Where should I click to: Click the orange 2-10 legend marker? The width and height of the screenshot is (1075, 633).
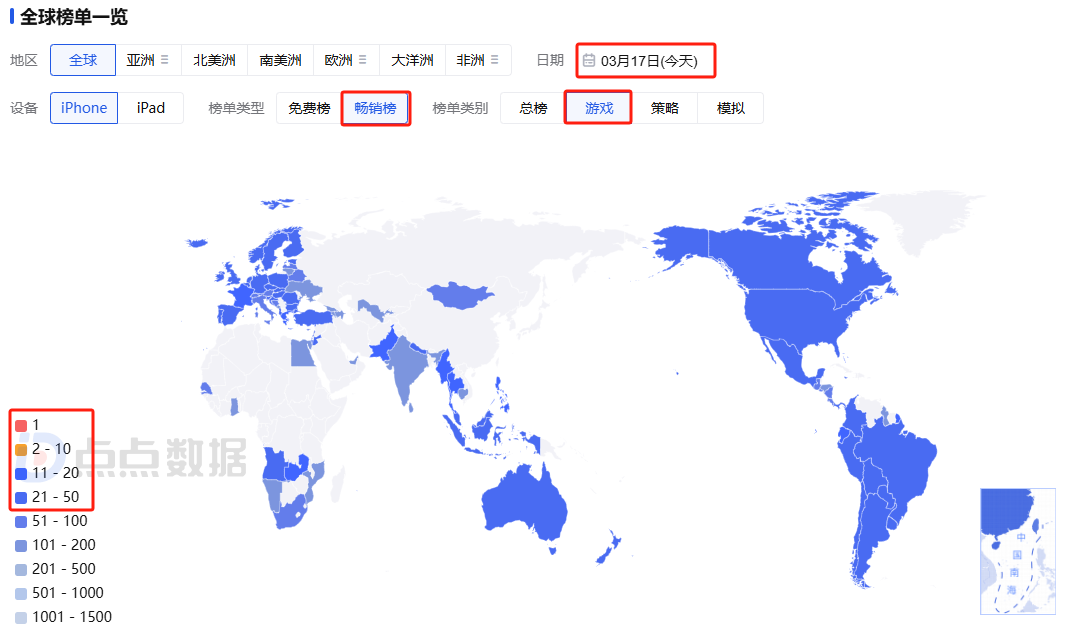23,448
